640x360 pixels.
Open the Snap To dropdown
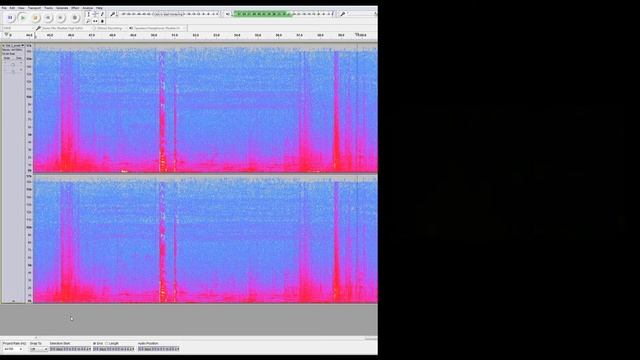pos(39,349)
